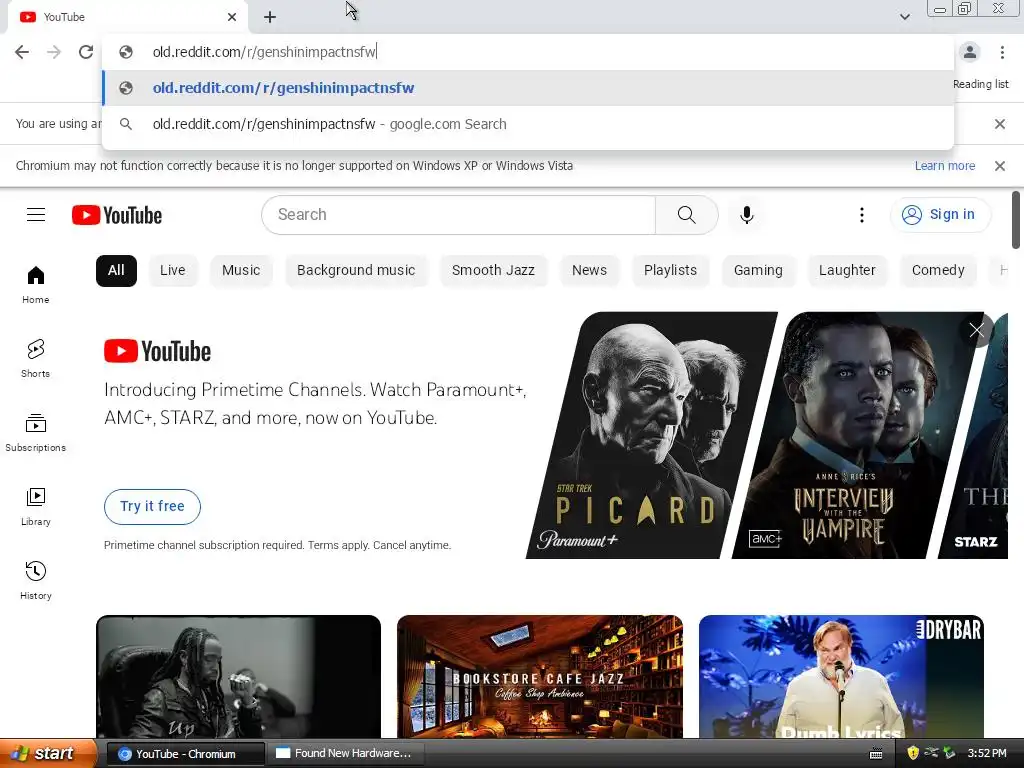Click the YouTube logo in the header
The image size is (1024, 768).
(x=117, y=215)
